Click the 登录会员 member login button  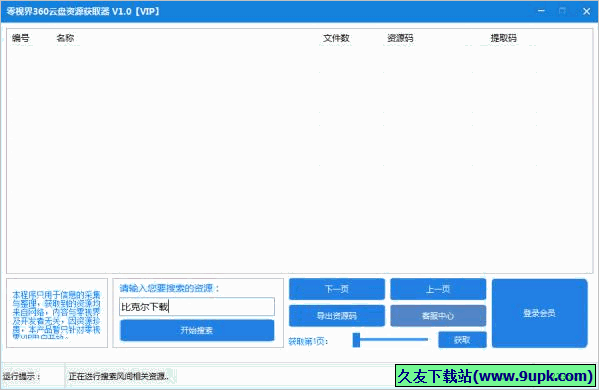(x=539, y=313)
